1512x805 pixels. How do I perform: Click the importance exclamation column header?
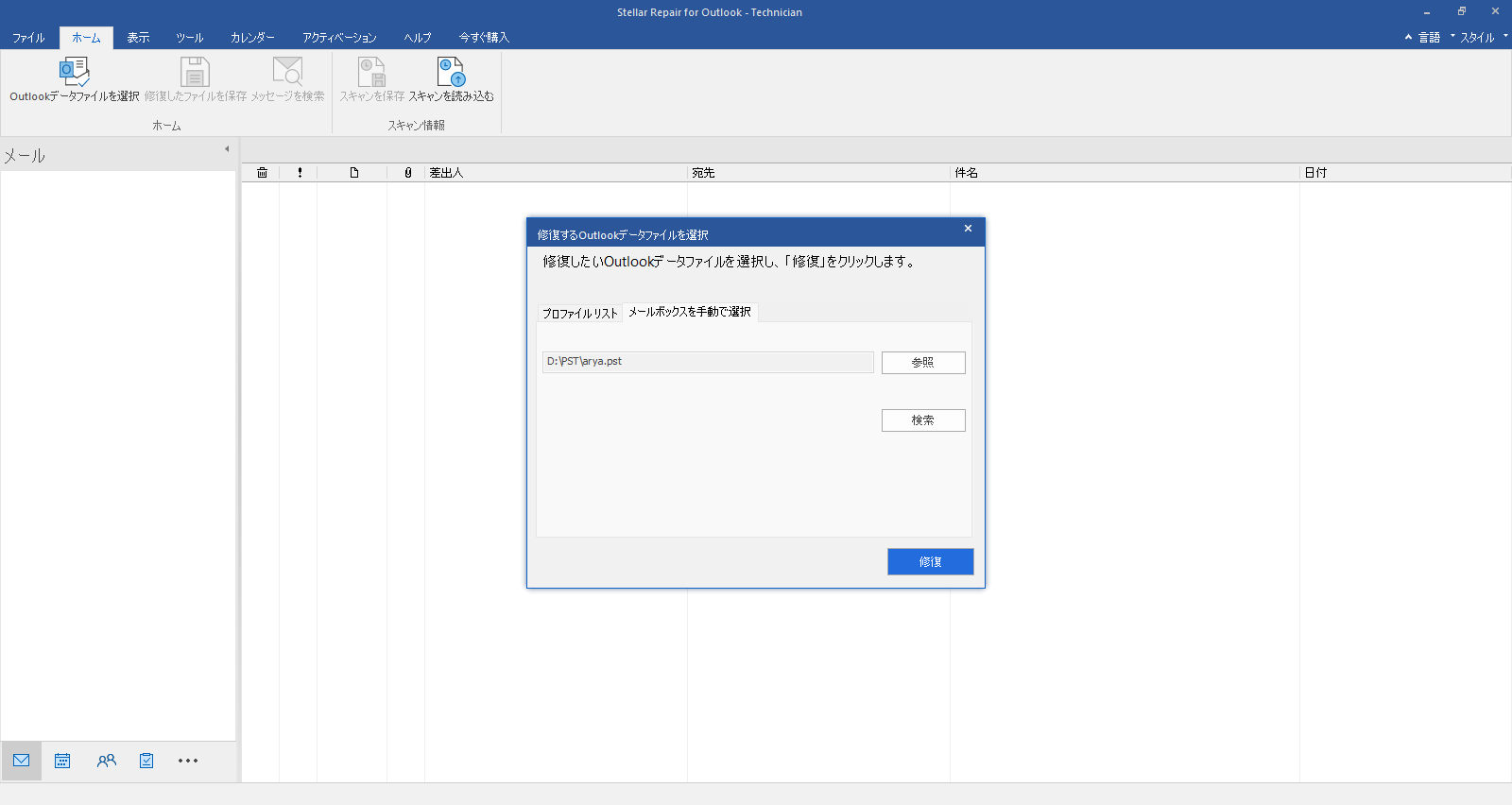point(300,173)
